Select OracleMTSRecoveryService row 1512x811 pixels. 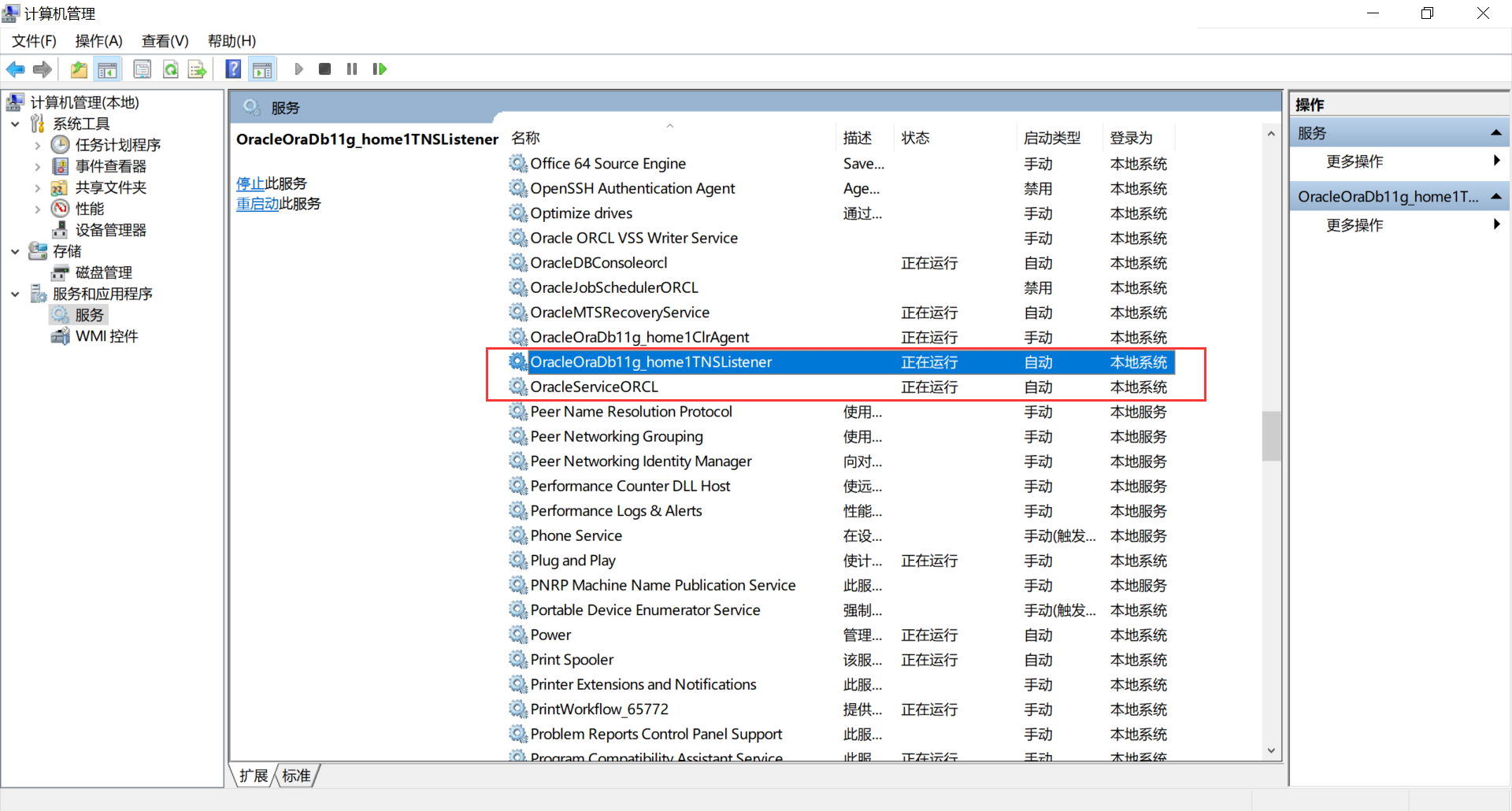[841, 313]
